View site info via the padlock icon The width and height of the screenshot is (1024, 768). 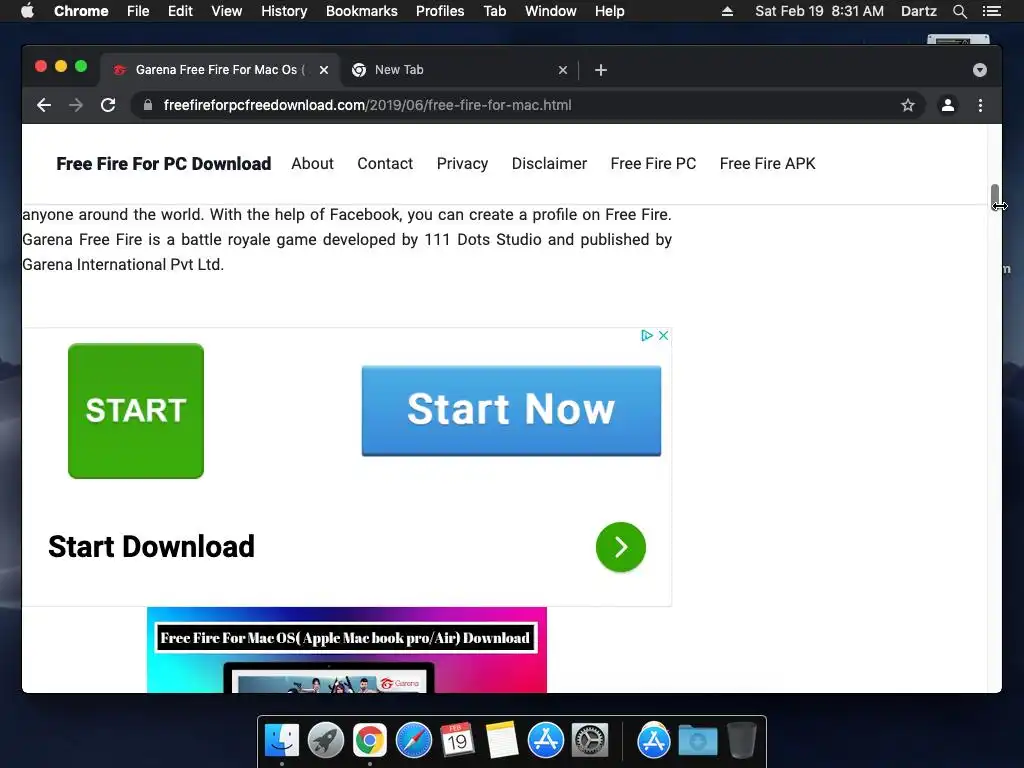(x=148, y=105)
